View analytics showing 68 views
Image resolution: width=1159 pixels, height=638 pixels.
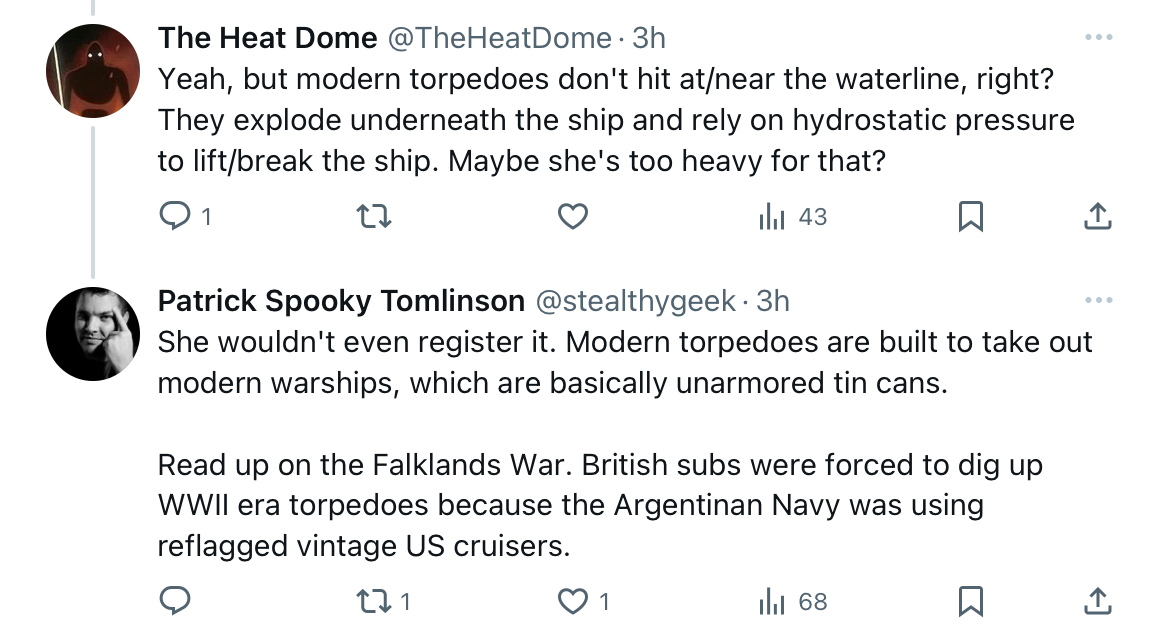[792, 601]
